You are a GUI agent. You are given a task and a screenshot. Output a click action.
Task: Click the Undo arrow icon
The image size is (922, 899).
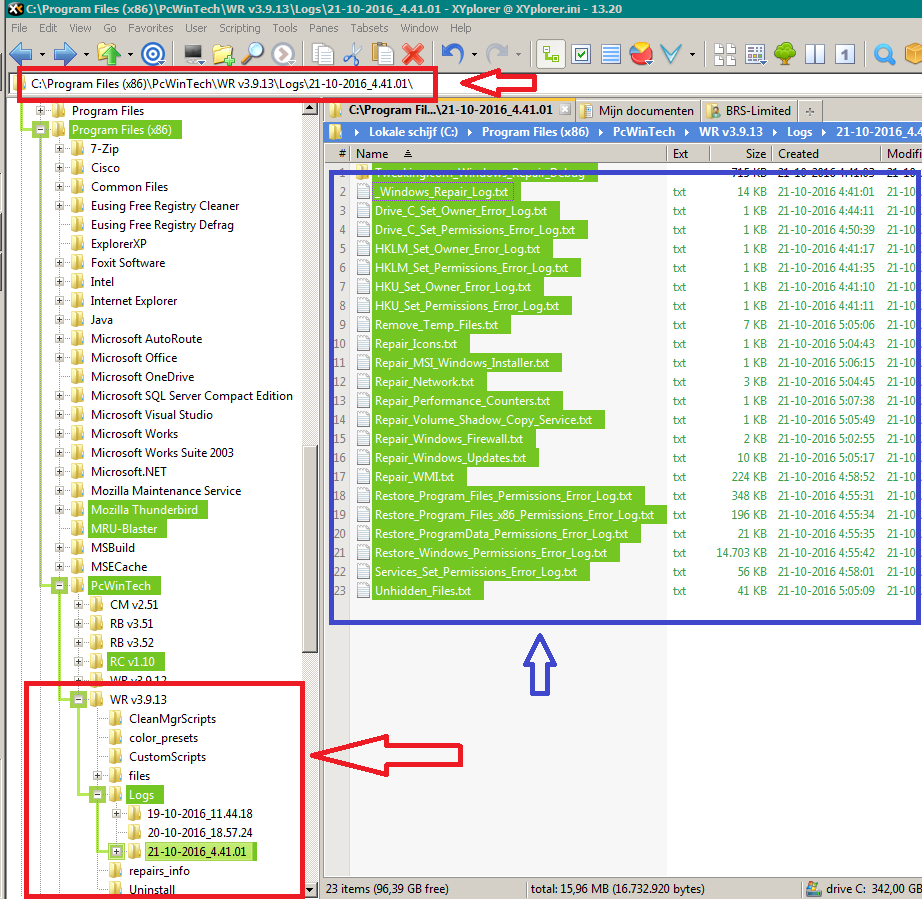452,54
